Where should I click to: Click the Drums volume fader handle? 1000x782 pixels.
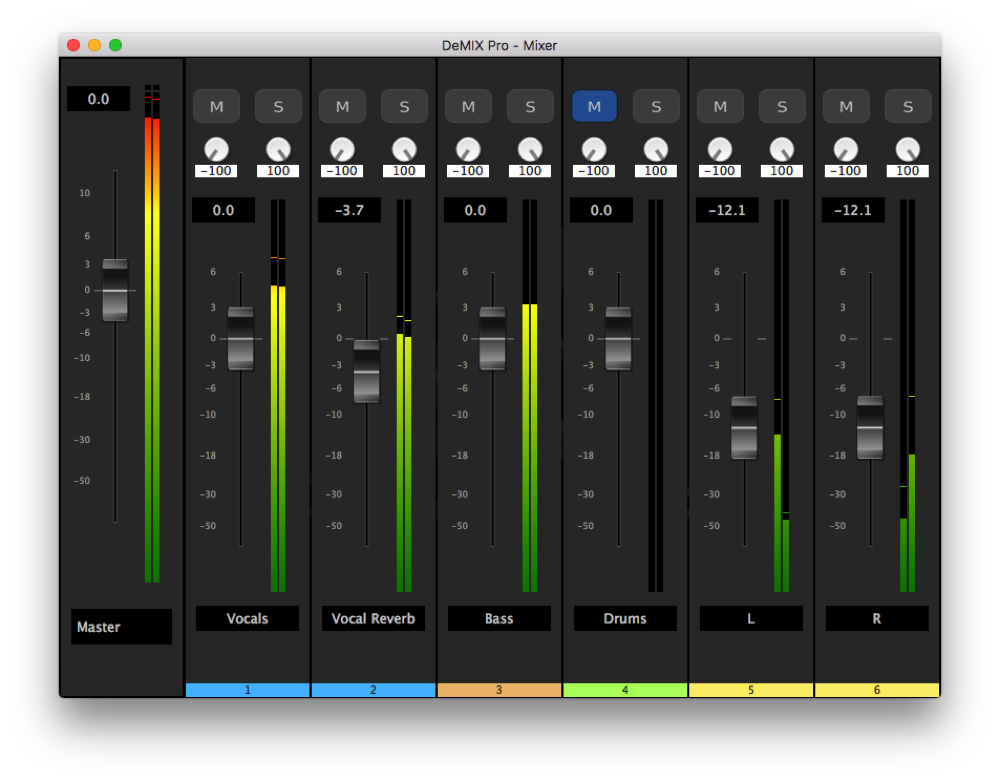619,339
